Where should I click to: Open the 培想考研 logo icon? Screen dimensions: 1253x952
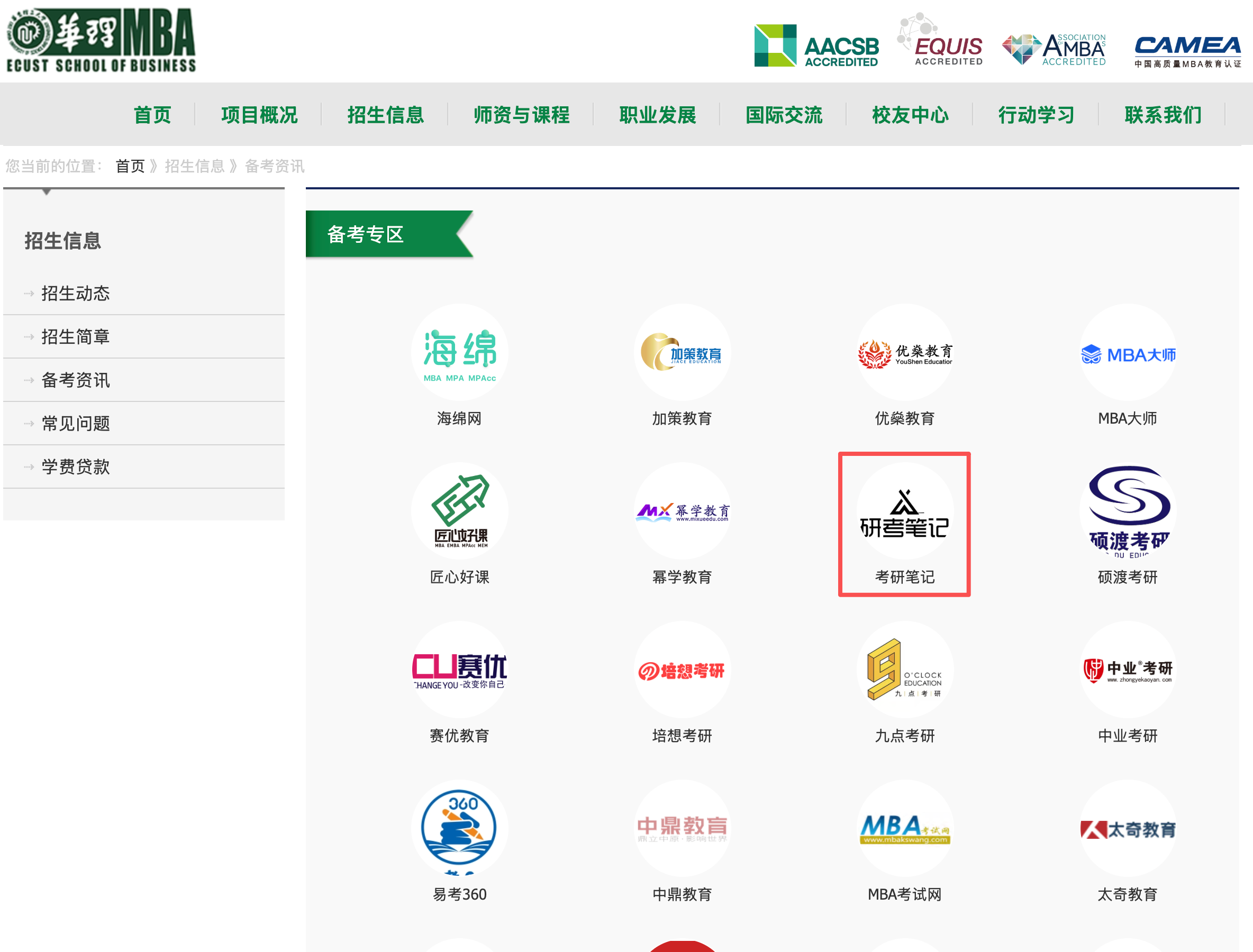[682, 670]
